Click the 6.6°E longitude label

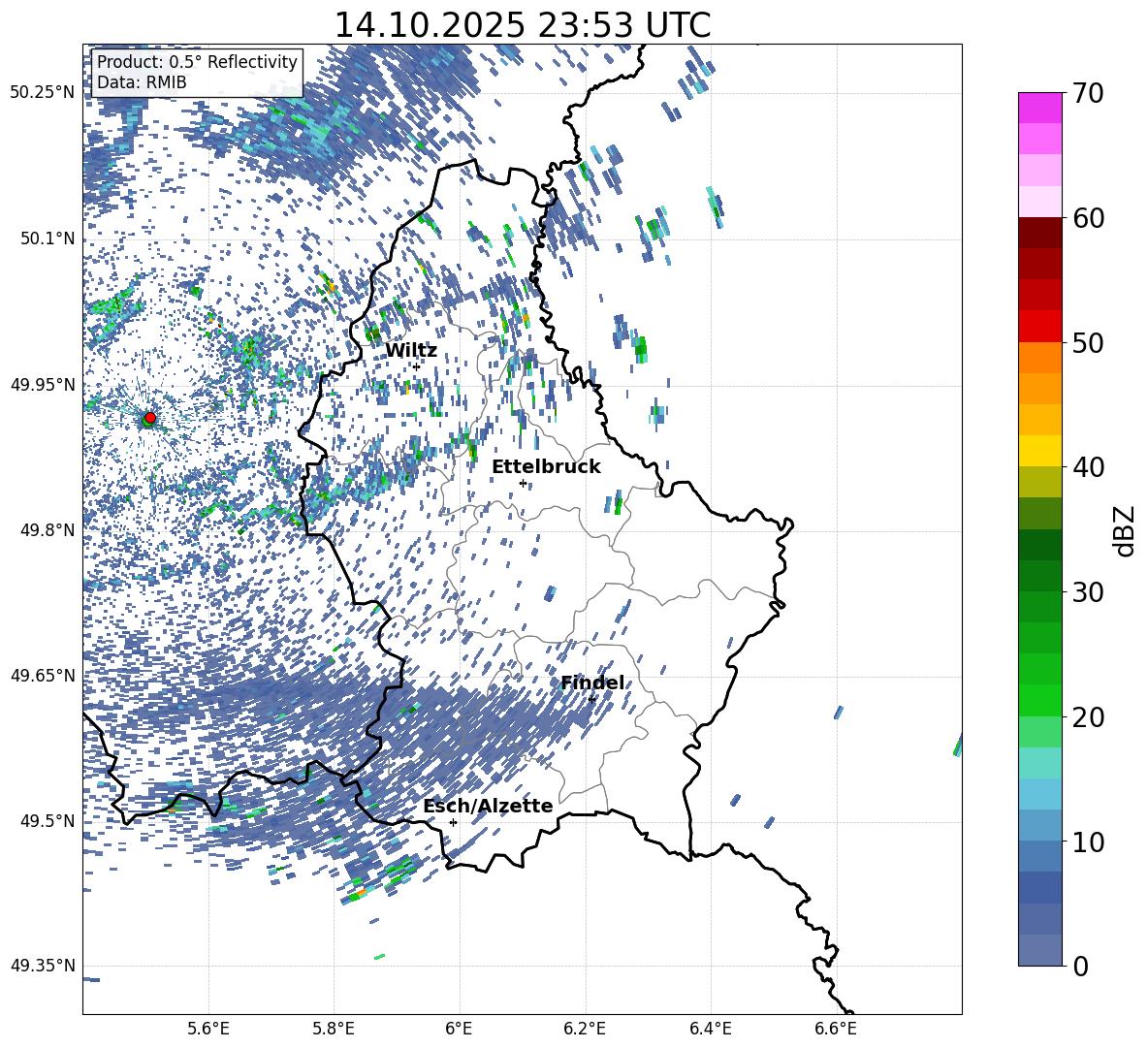[x=836, y=1029]
